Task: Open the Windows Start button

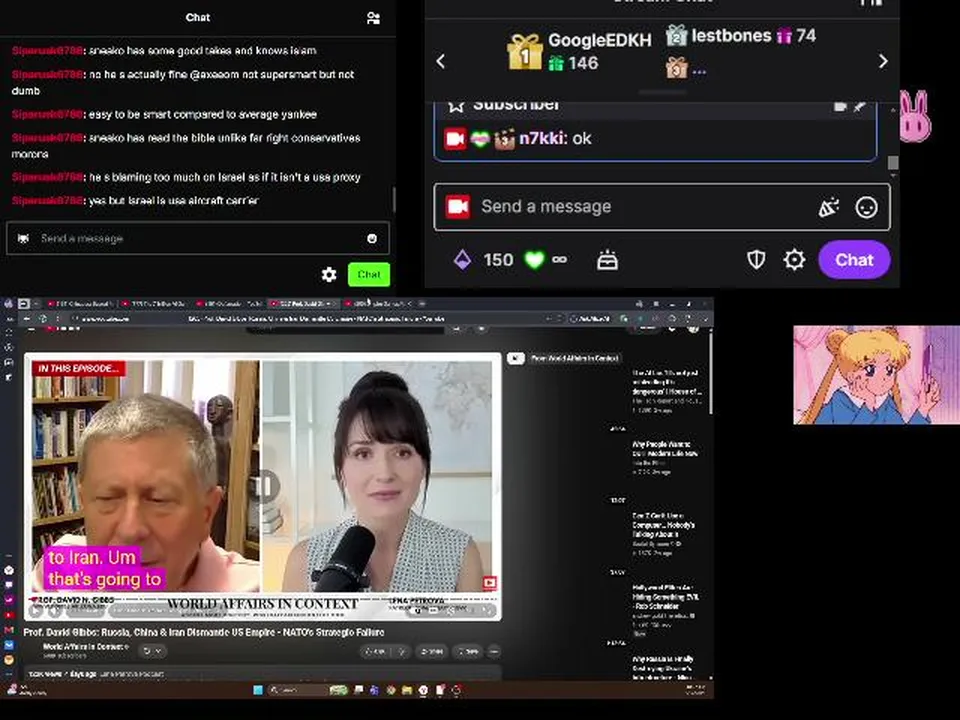Action: tap(258, 690)
